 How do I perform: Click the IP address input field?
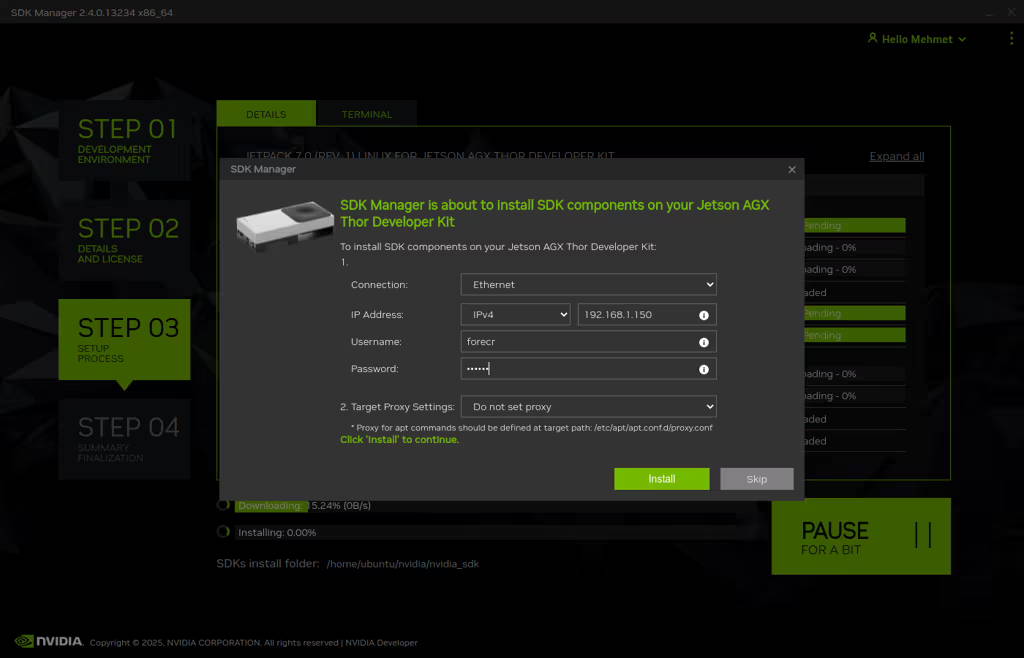click(647, 315)
